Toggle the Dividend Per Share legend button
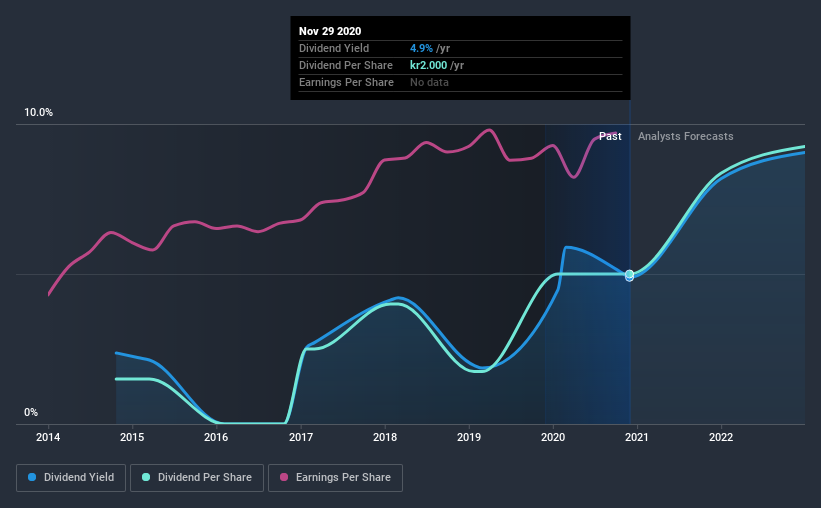The image size is (821, 508). [x=197, y=478]
